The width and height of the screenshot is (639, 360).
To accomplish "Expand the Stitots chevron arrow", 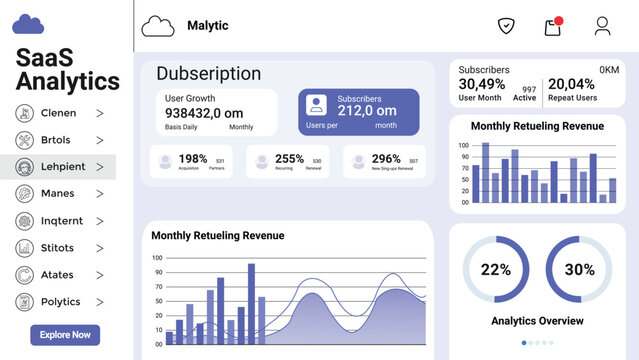I will [100, 248].
